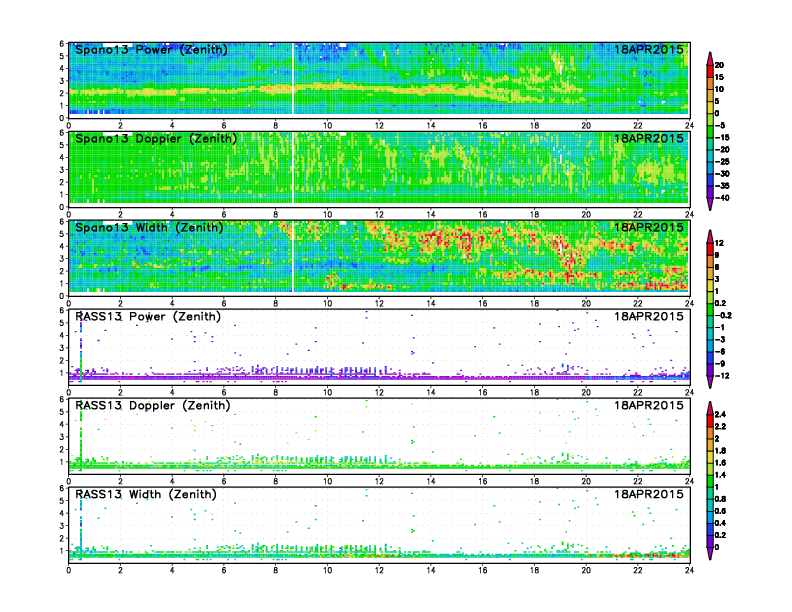Click the height 6 tick of the Spano13 Width axis
Viewport: 792px width, 612px height.
pyautogui.click(x=62, y=221)
